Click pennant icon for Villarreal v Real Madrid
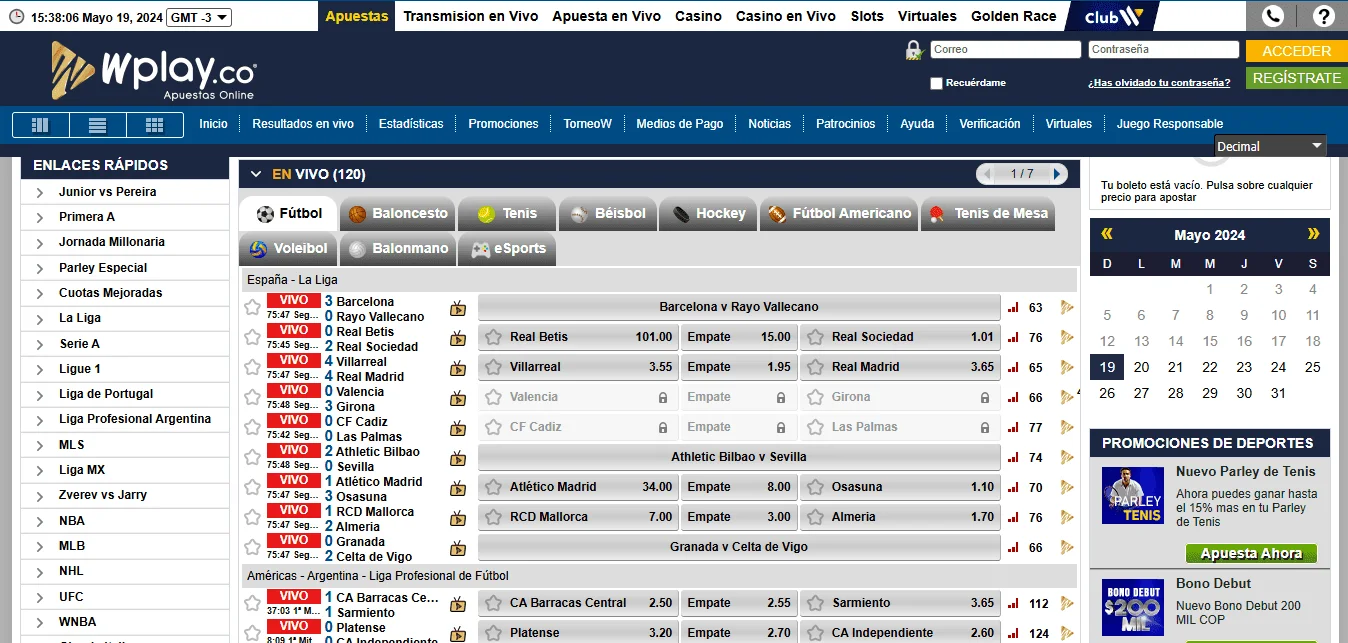This screenshot has height=643, width=1348. tap(1067, 368)
